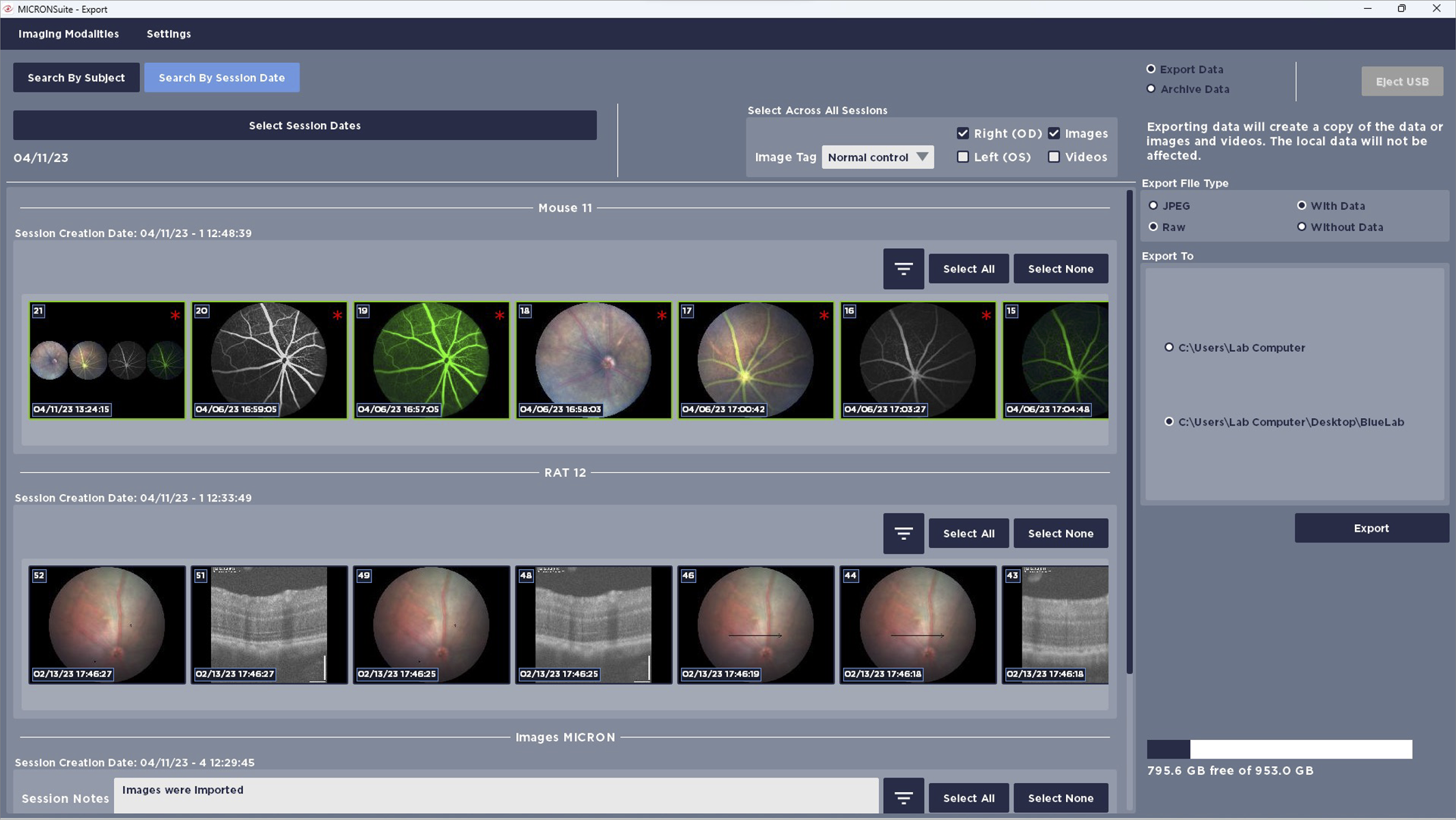The width and height of the screenshot is (1456, 820).
Task: Click red asterisk on thumbnail 16
Action: point(985,315)
